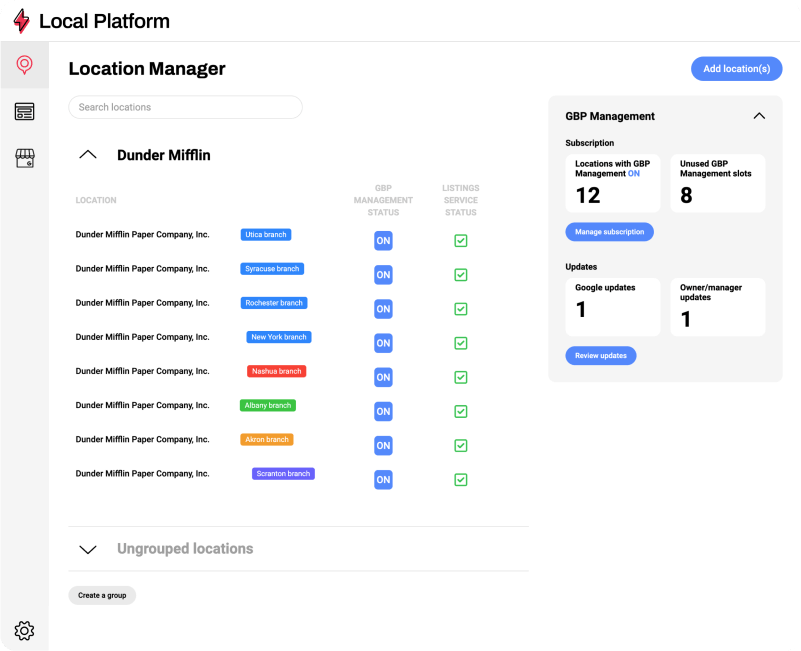Select the purple Scranton branch tag
This screenshot has height=651, width=801.
coord(283,474)
